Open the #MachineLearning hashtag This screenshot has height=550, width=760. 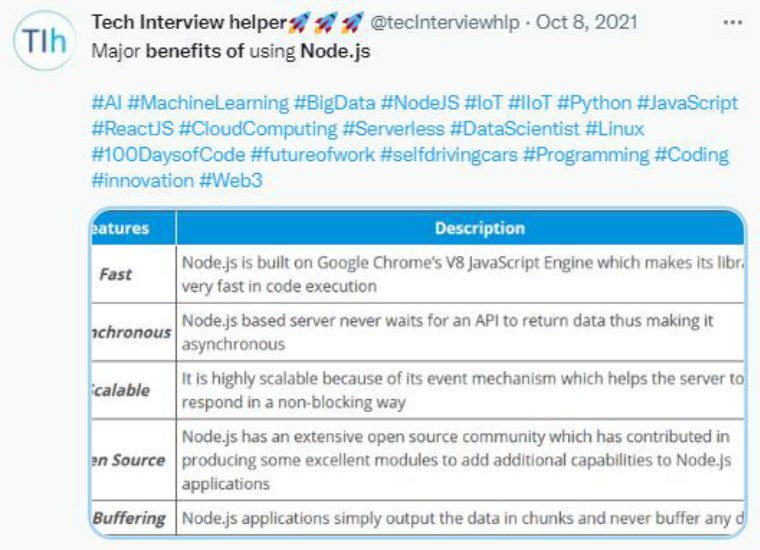[x=208, y=103]
